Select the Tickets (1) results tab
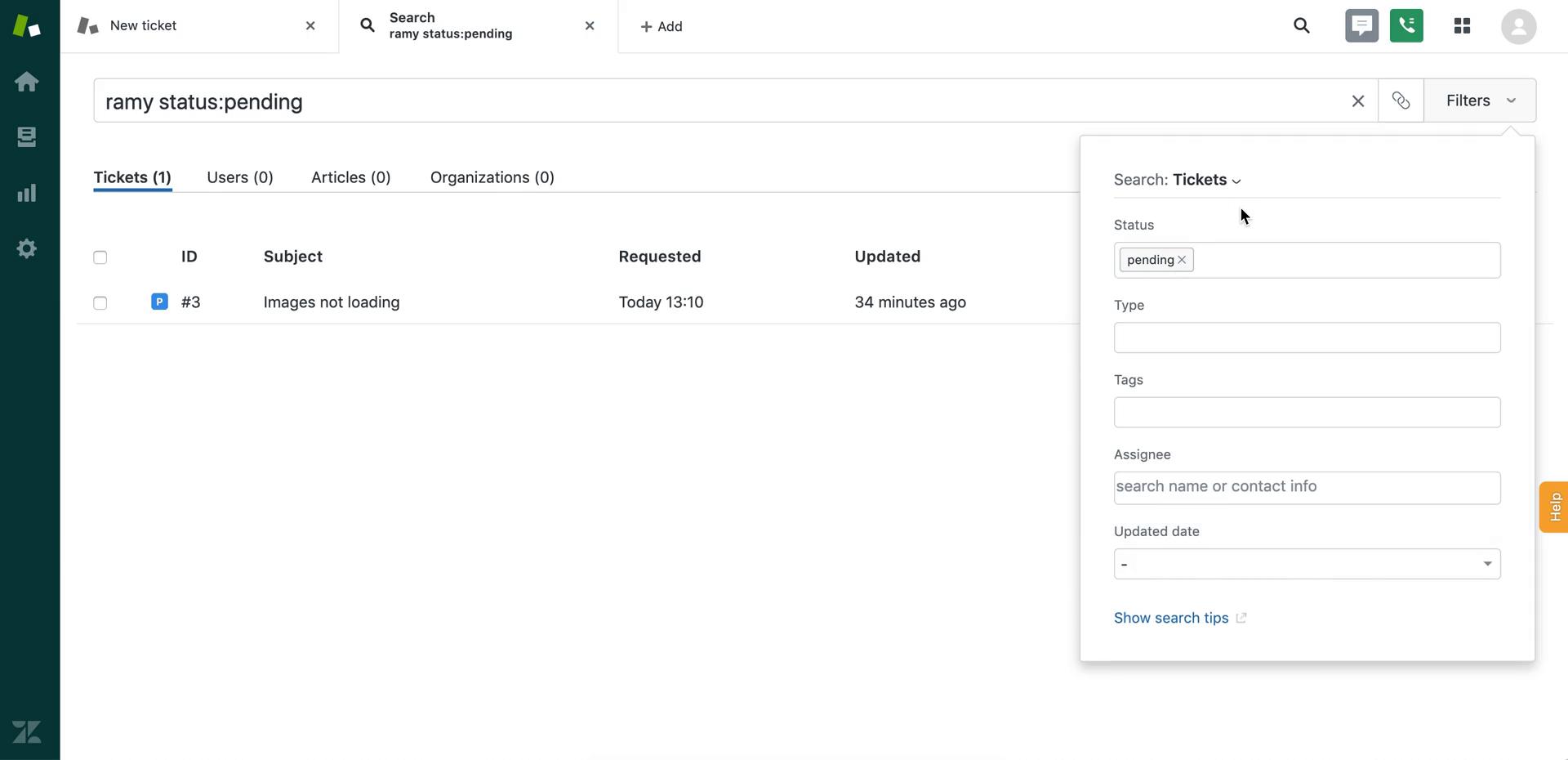The width and height of the screenshot is (1568, 760). coord(132,177)
